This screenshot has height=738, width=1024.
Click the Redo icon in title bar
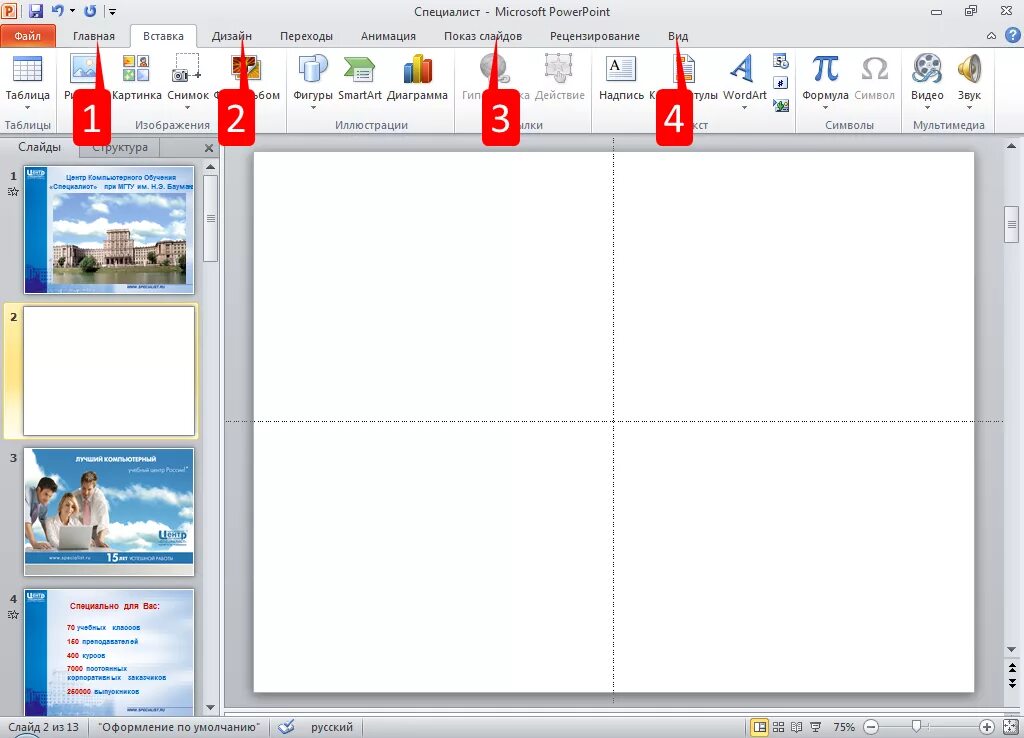[90, 11]
